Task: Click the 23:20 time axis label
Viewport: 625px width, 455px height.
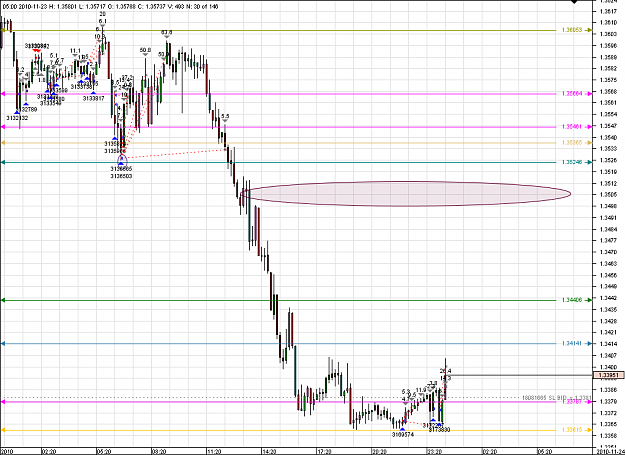Action: click(x=434, y=451)
